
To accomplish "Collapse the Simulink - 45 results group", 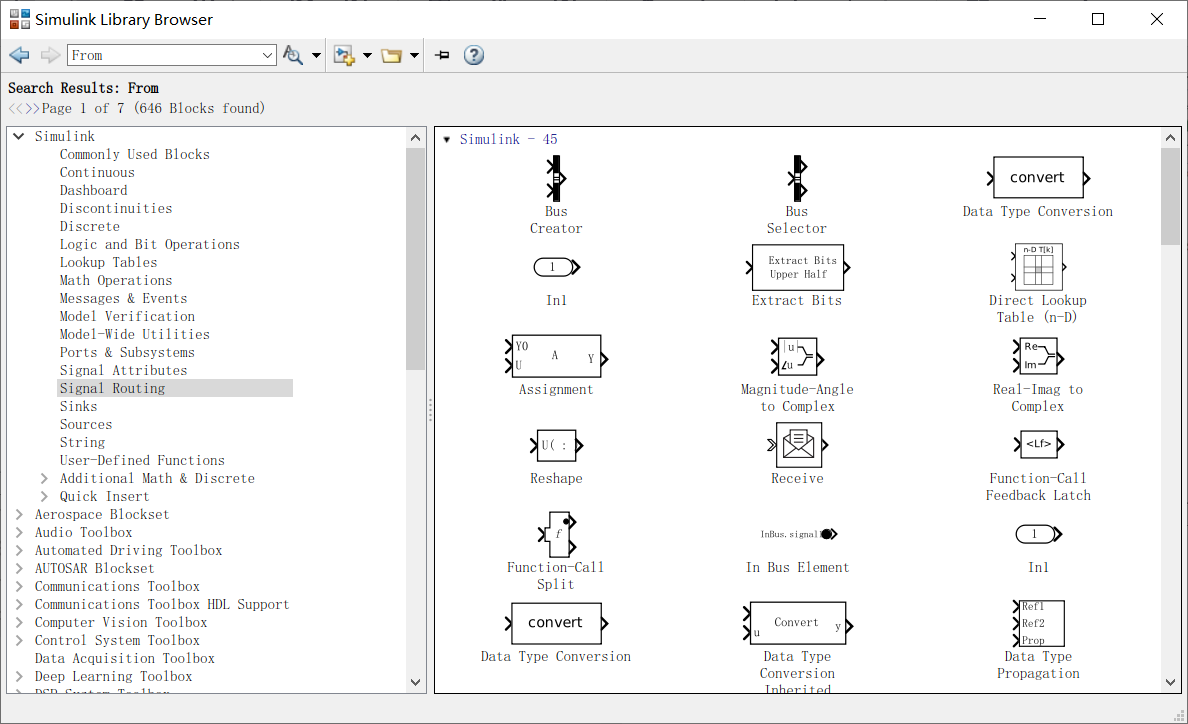I will [447, 139].
